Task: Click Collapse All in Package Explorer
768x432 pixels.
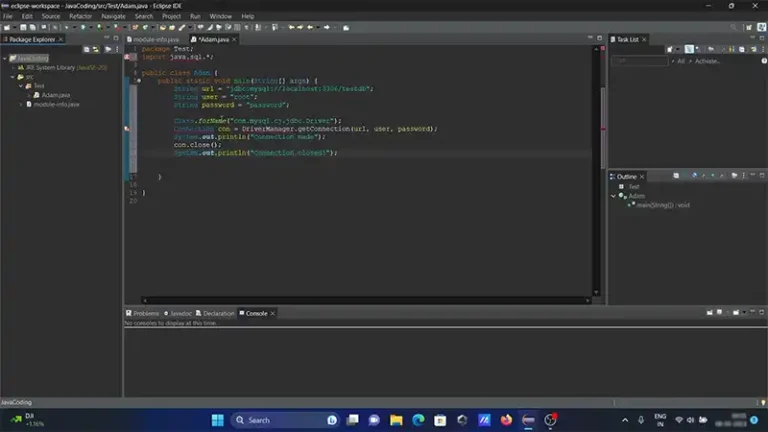Action: click(x=86, y=49)
